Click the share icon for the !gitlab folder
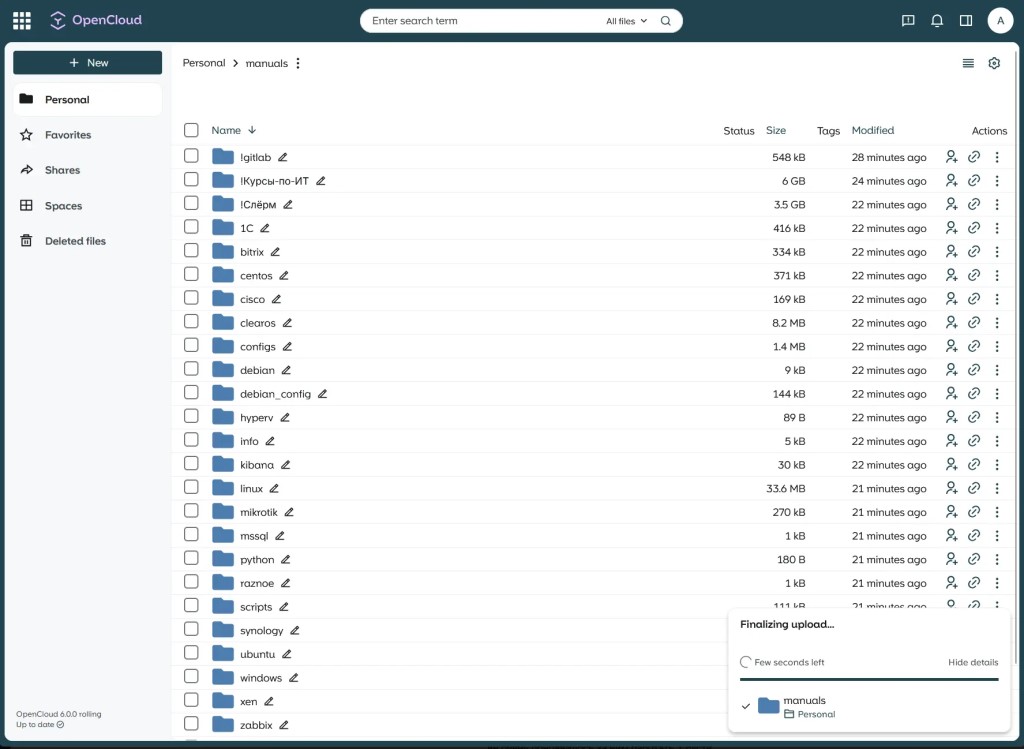 click(951, 157)
